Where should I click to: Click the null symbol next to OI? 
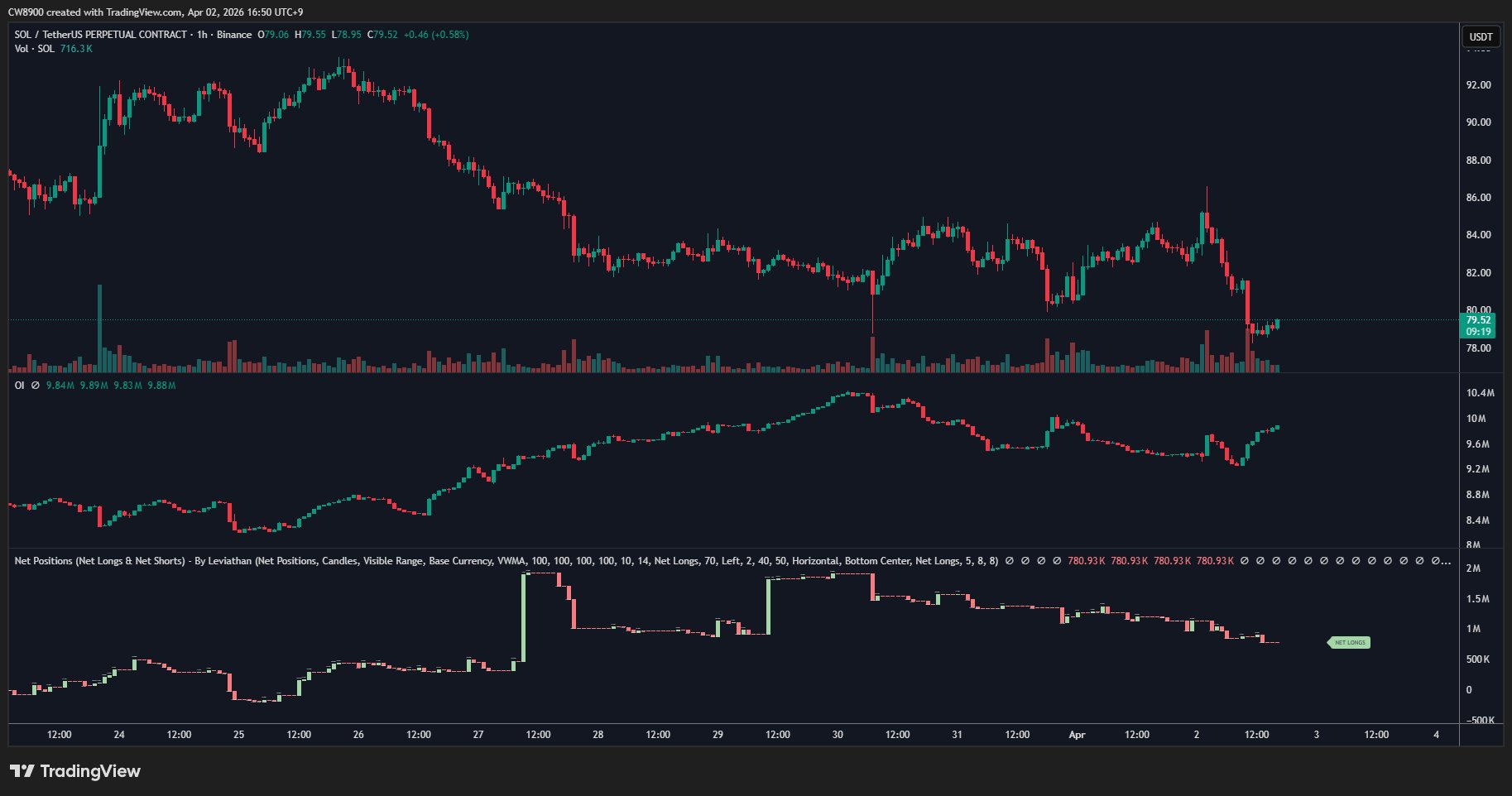[36, 386]
